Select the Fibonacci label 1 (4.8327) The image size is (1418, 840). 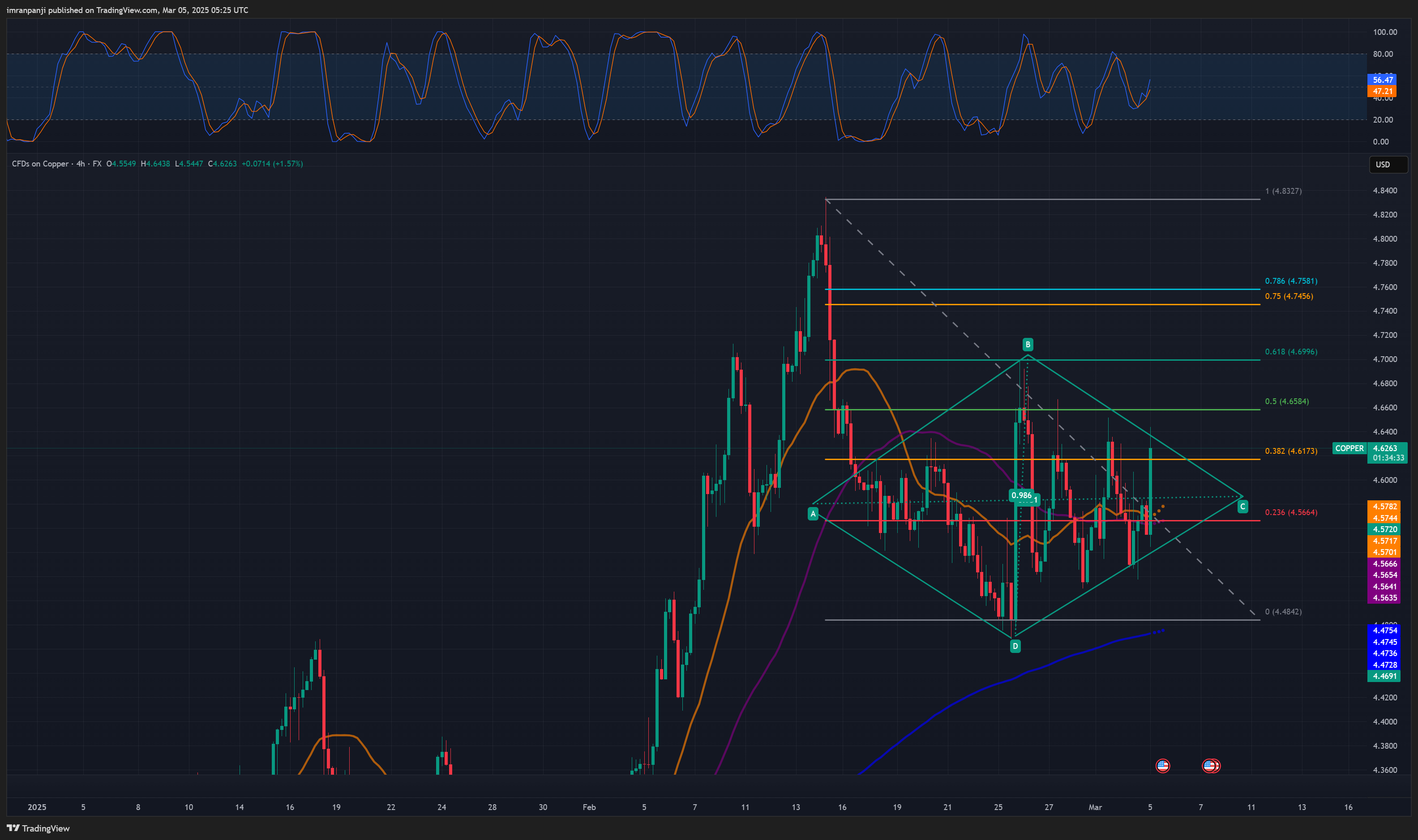[1283, 192]
